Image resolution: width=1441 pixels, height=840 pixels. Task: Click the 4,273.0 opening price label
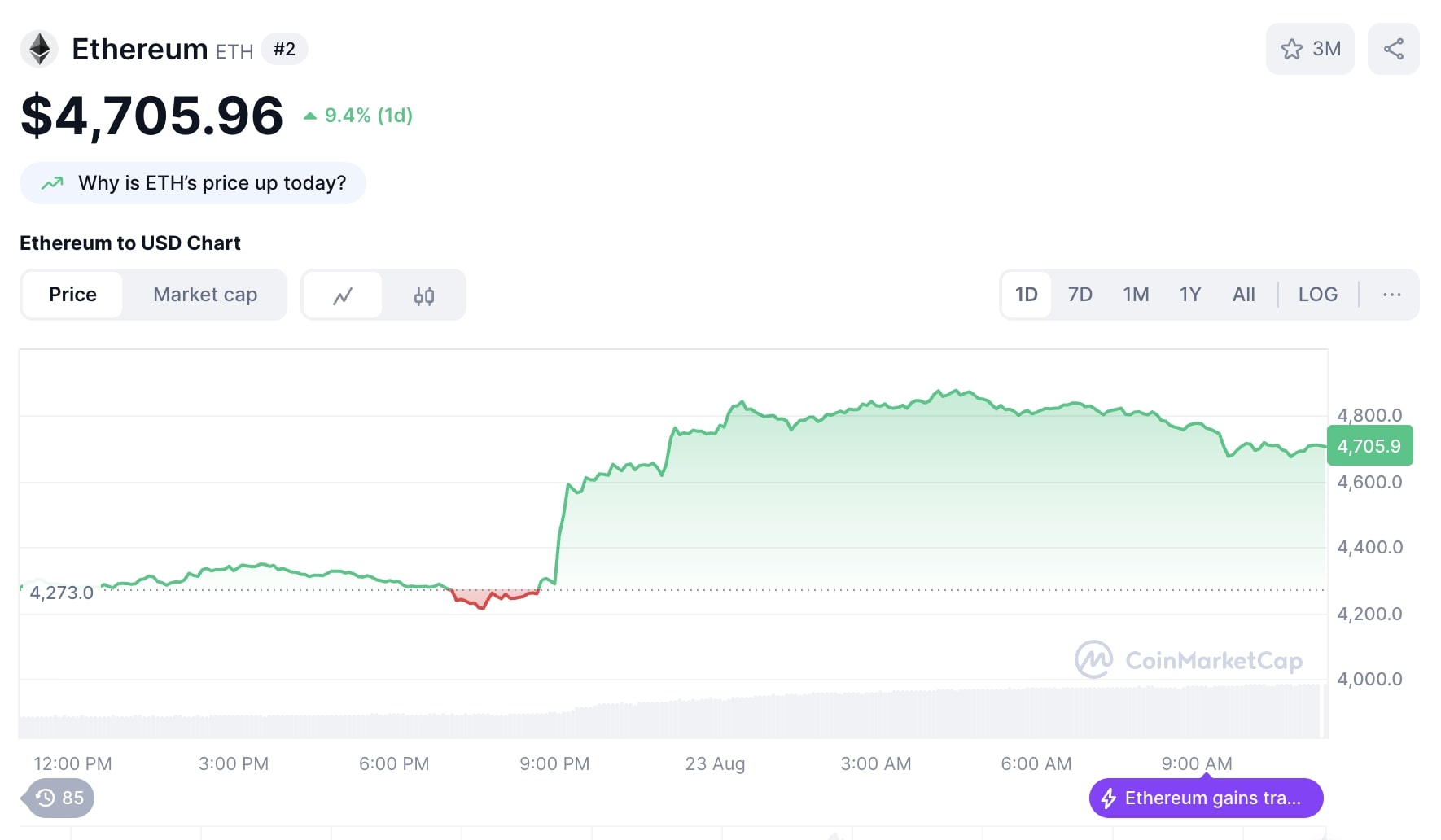(x=62, y=593)
